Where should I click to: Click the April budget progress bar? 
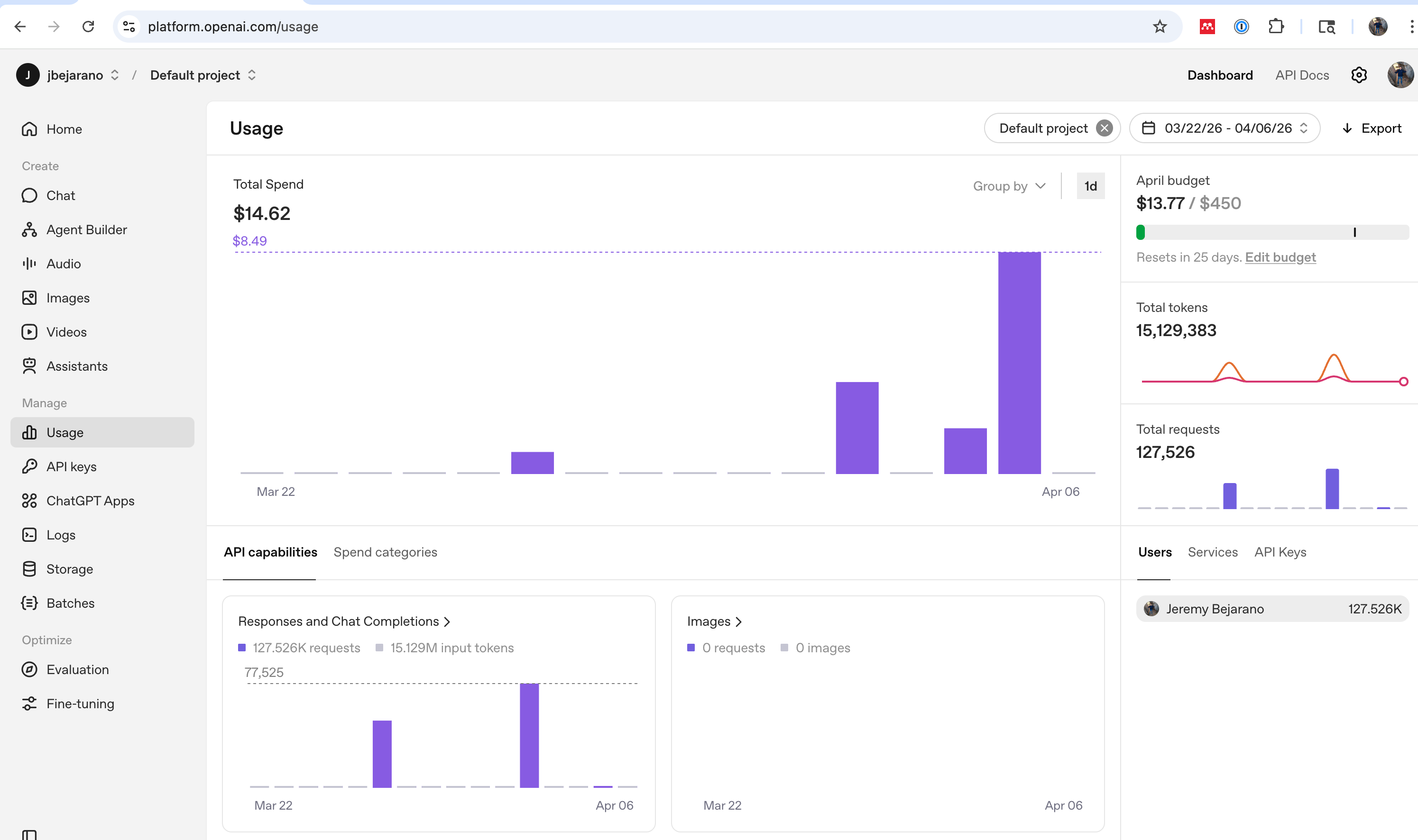click(1272, 232)
